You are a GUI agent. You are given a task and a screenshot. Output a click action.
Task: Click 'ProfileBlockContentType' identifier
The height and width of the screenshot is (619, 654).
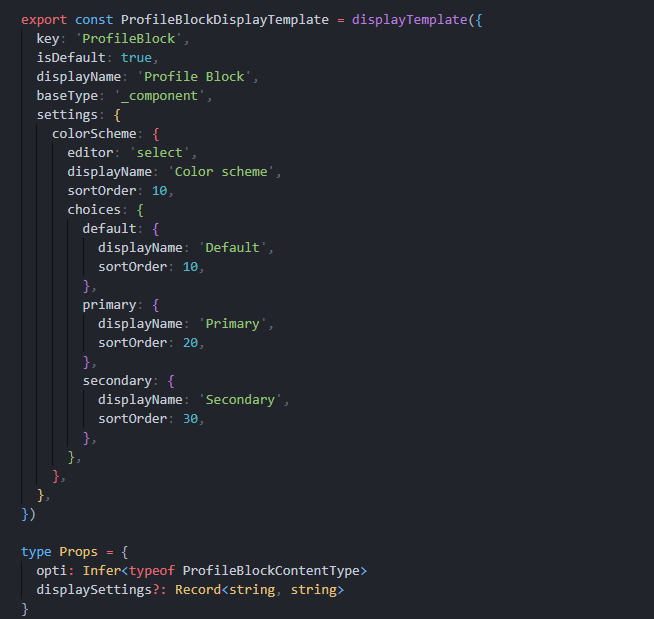[x=271, y=571]
